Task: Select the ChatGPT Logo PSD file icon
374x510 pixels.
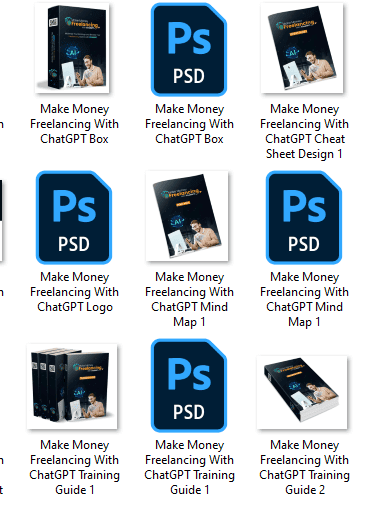Action: 74,217
